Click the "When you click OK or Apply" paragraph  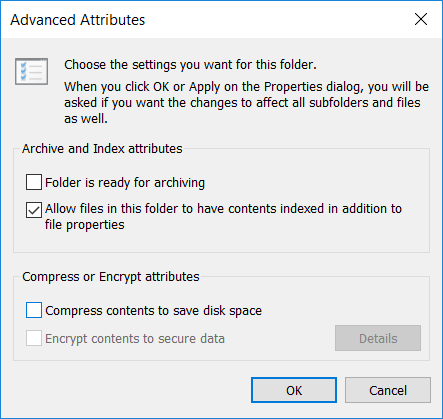pyautogui.click(x=246, y=102)
